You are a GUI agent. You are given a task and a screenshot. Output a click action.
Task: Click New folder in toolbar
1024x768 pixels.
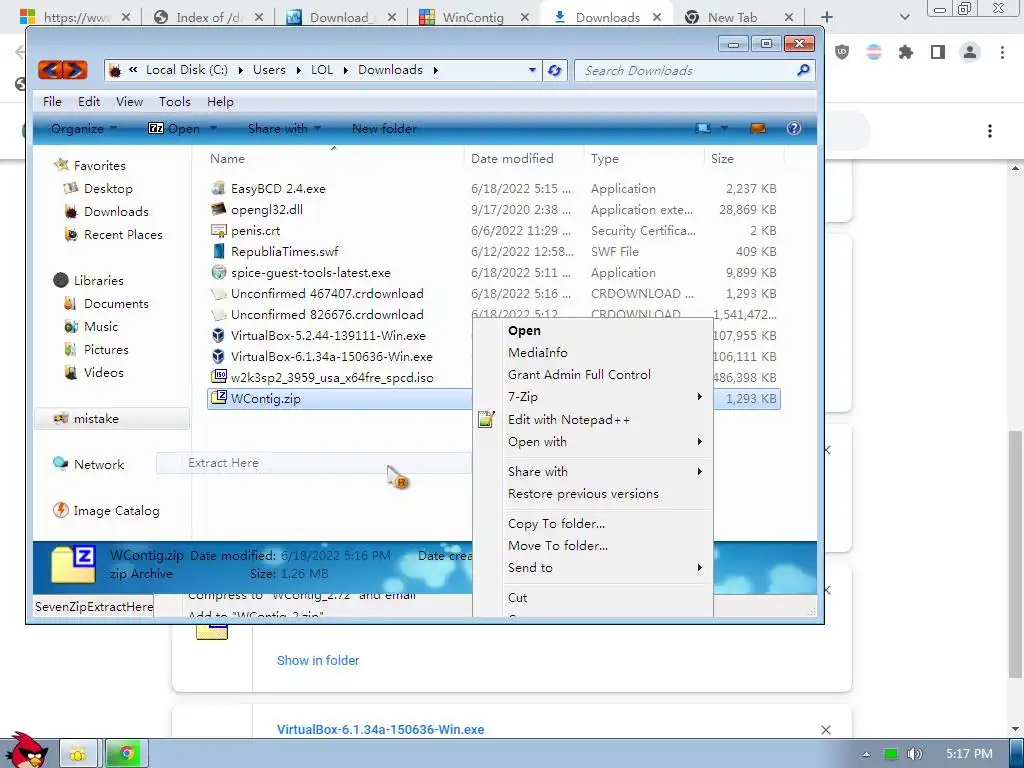(384, 129)
